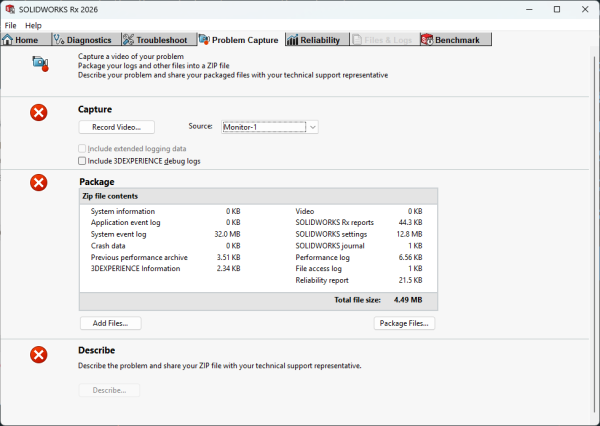Toggle Include extended logging data checkbox

[82, 149]
